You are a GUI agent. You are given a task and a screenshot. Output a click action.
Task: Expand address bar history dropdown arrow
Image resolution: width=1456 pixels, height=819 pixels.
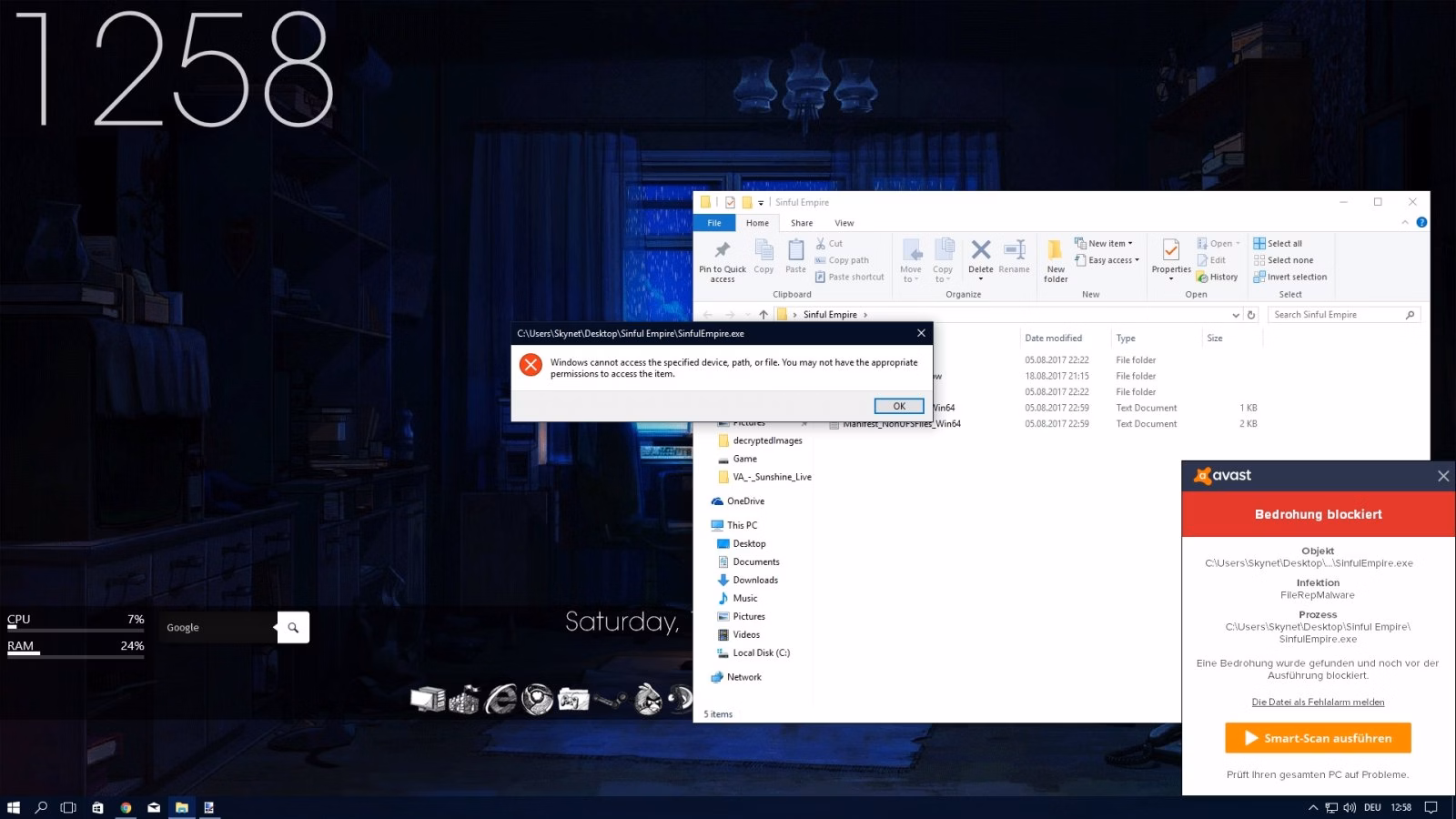(x=1235, y=315)
